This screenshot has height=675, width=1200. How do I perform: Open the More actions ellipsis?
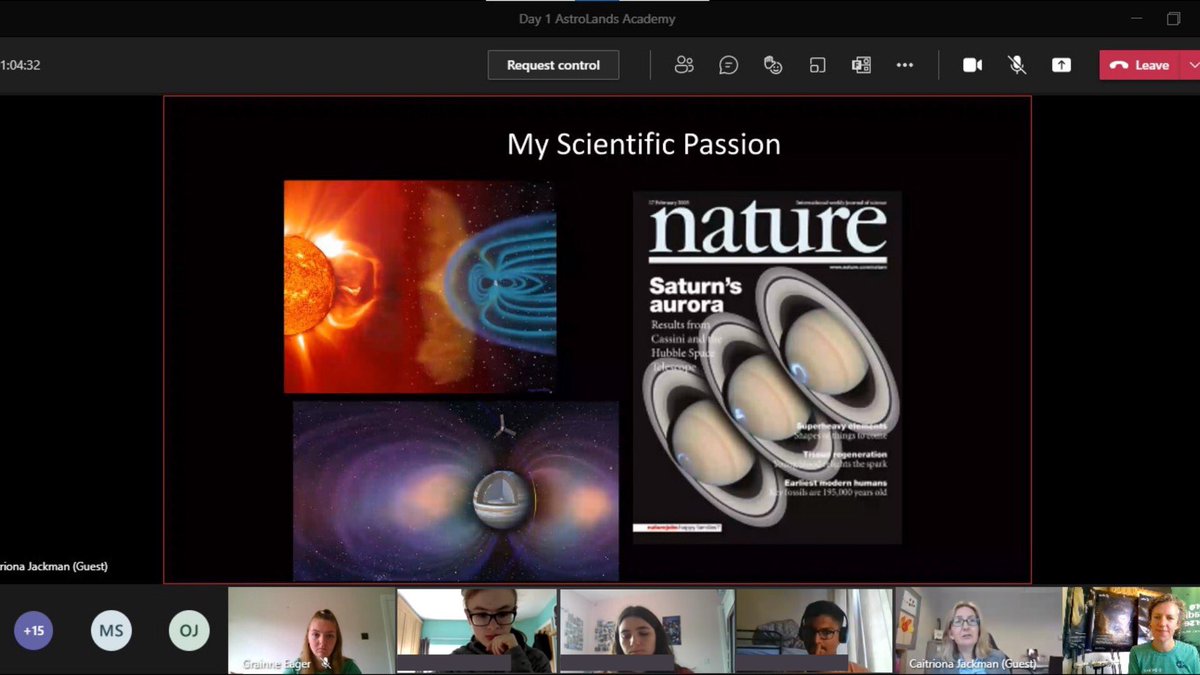pos(905,65)
